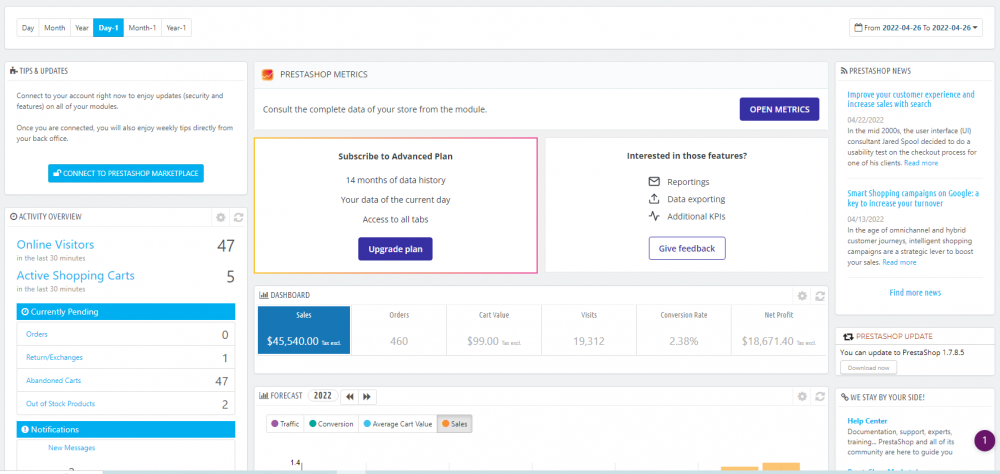This screenshot has width=1000, height=474.
Task: Go to next forecast year
Action: [367, 396]
